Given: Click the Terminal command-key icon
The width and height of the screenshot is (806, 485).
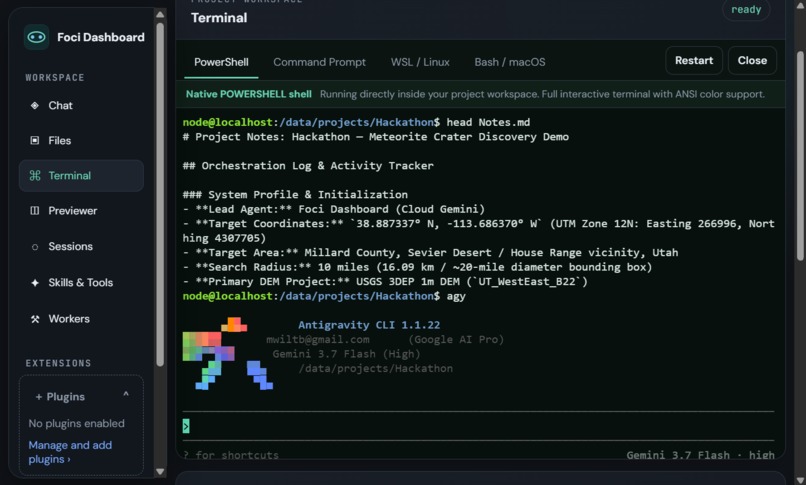Looking at the screenshot, I should pyautogui.click(x=34, y=176).
